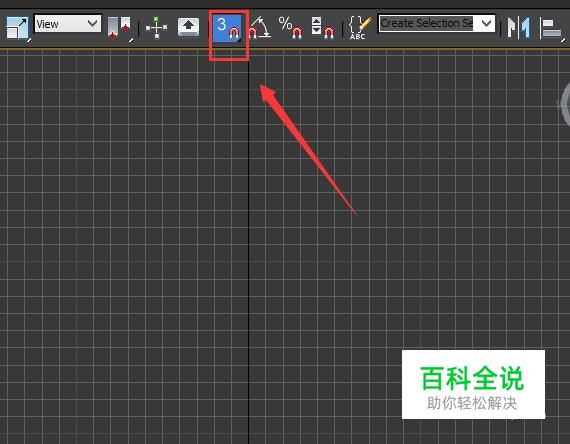
Task: Click the View reference coordinate text
Action: click(x=47, y=24)
